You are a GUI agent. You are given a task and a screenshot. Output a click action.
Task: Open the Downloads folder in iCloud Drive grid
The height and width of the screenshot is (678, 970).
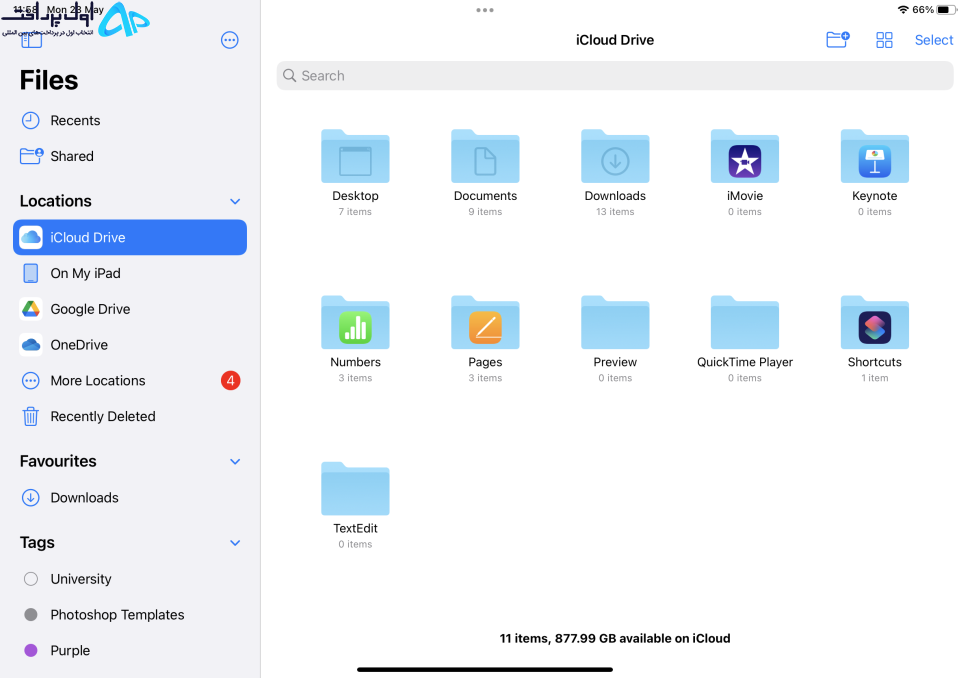click(615, 157)
